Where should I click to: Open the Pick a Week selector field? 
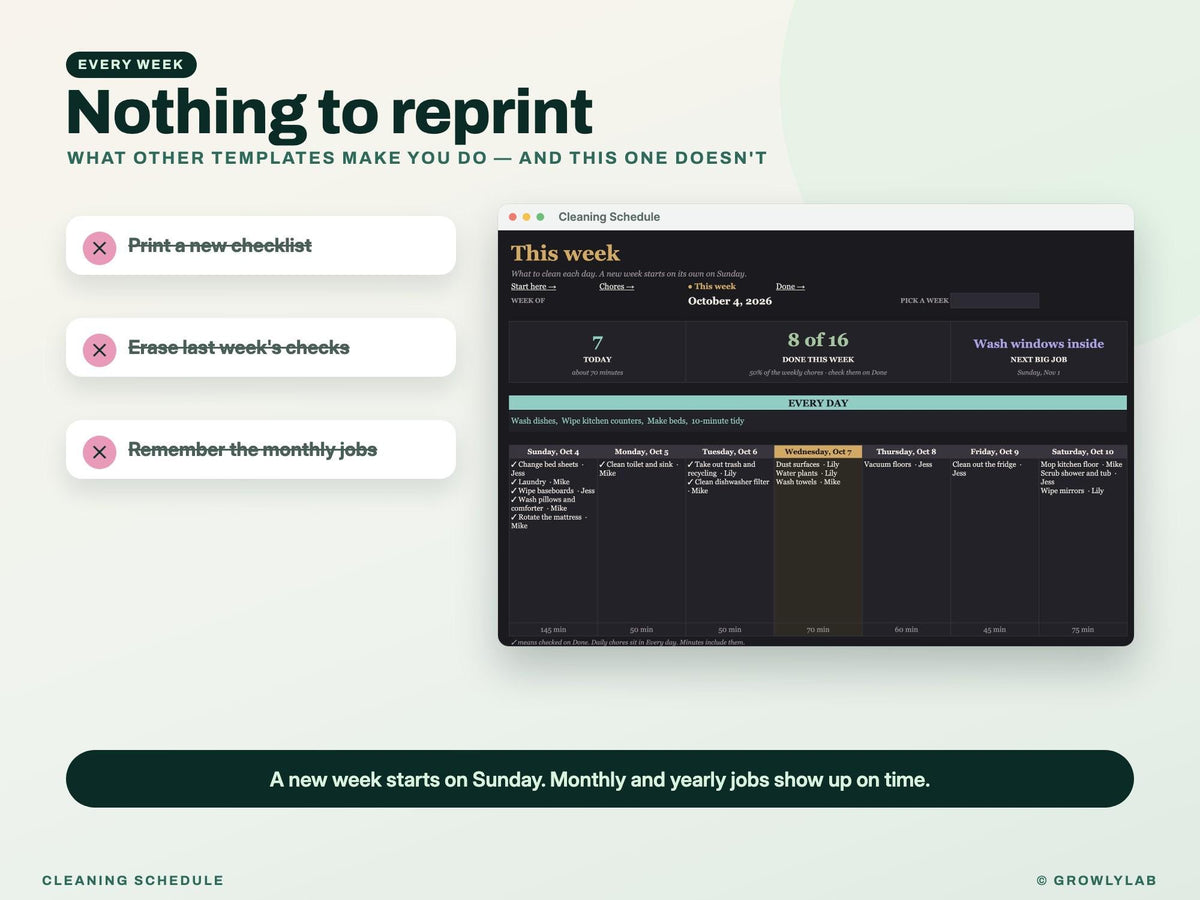(994, 301)
